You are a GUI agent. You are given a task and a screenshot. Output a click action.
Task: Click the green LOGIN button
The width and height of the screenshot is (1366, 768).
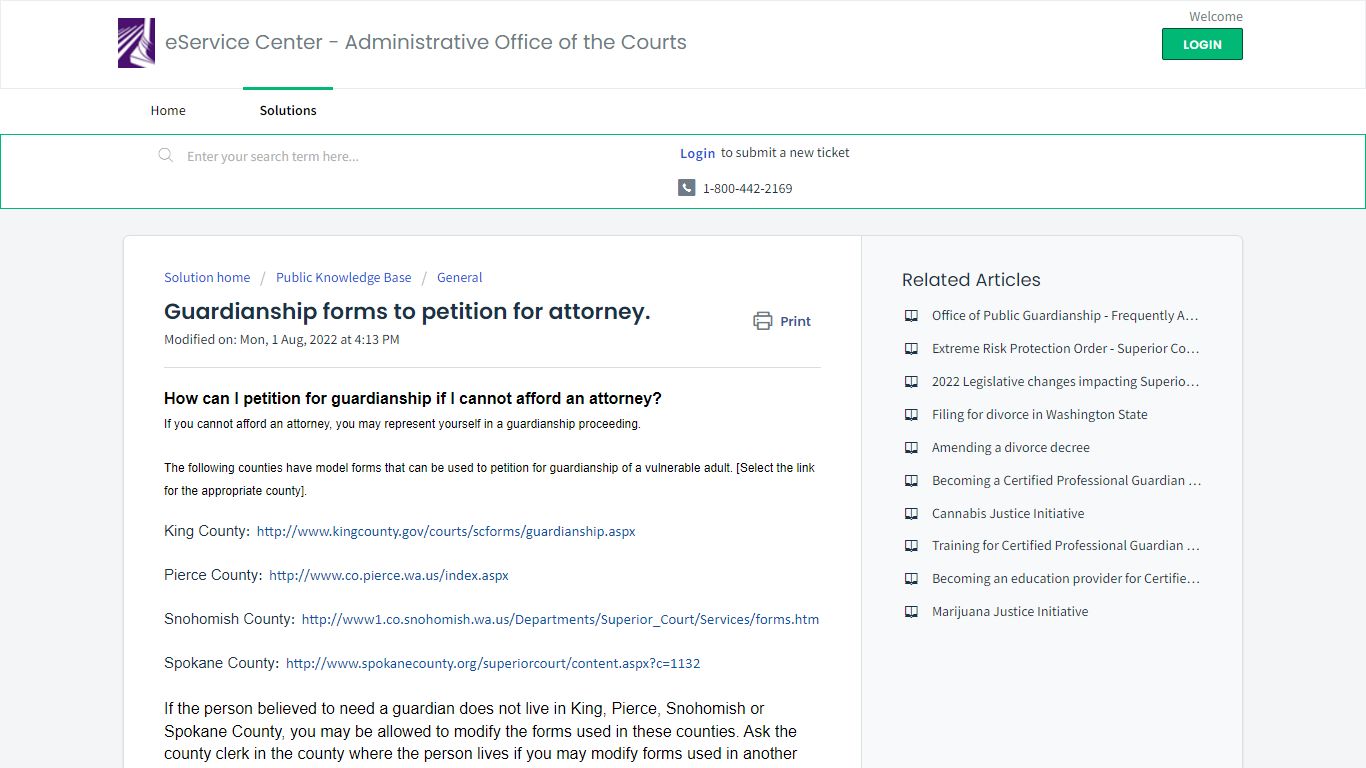tap(1202, 44)
